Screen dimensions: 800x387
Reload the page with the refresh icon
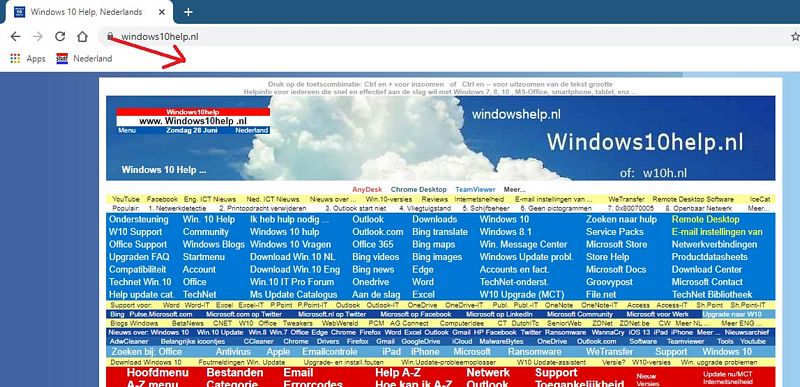(x=60, y=37)
